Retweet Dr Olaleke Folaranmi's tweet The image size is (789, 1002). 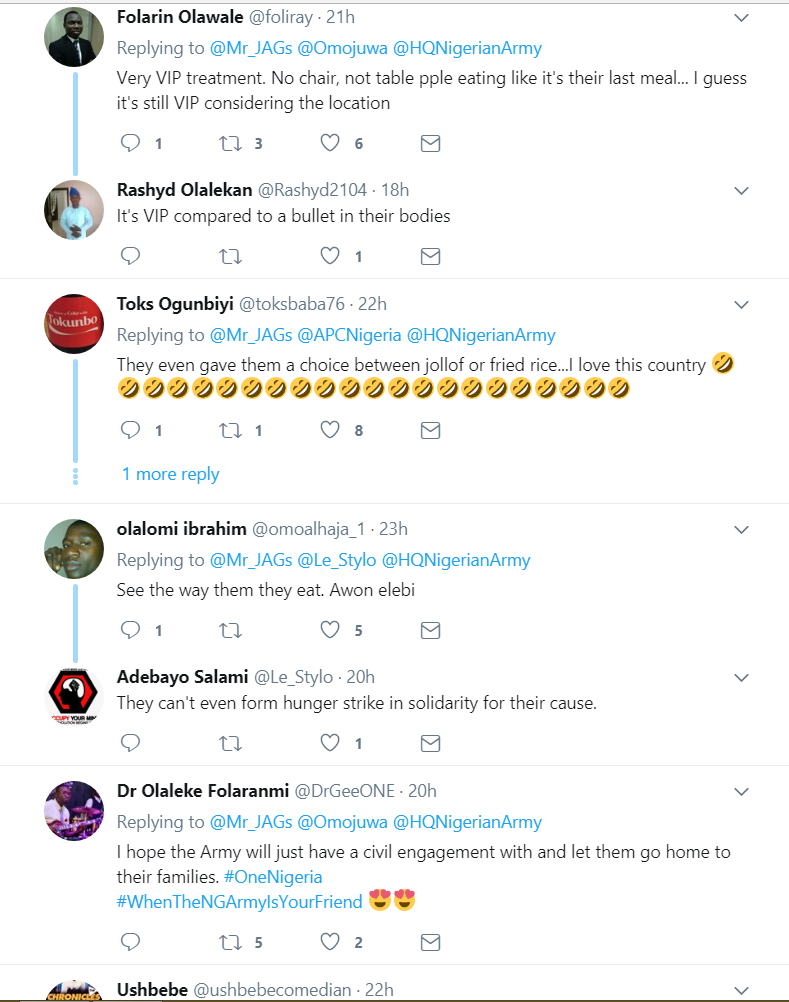click(230, 942)
